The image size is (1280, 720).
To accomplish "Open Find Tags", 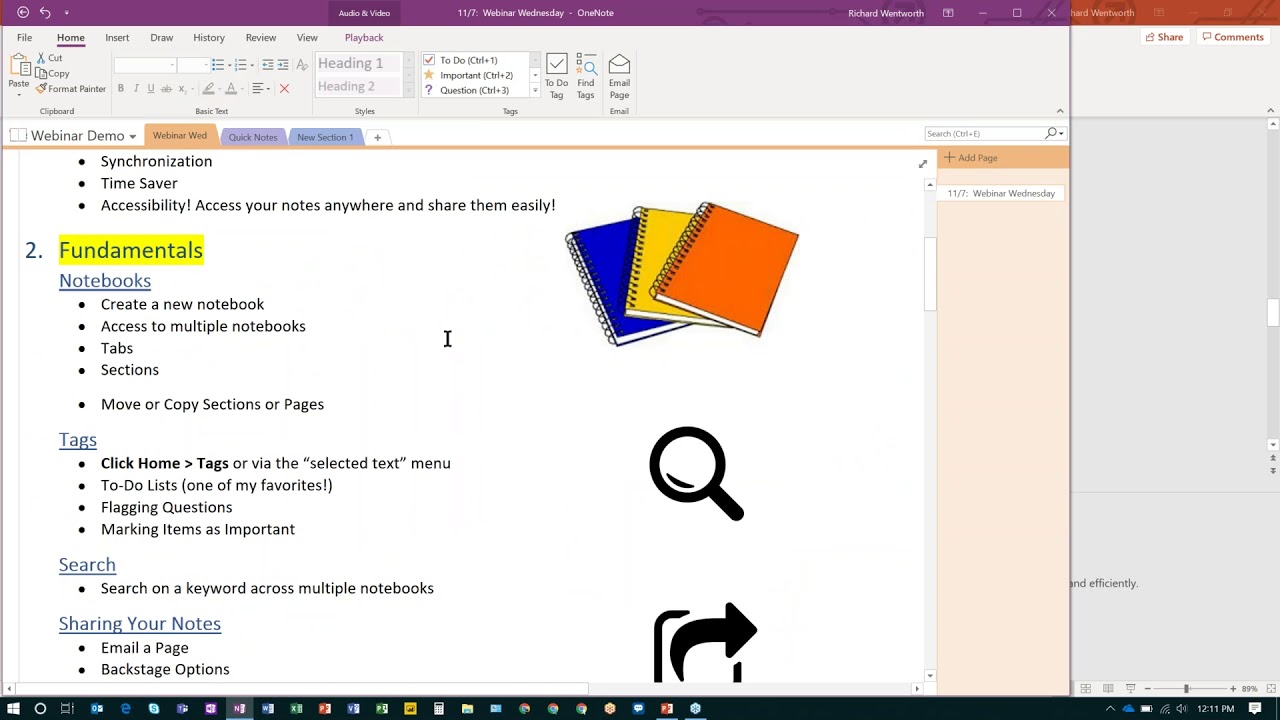I will 586,76.
